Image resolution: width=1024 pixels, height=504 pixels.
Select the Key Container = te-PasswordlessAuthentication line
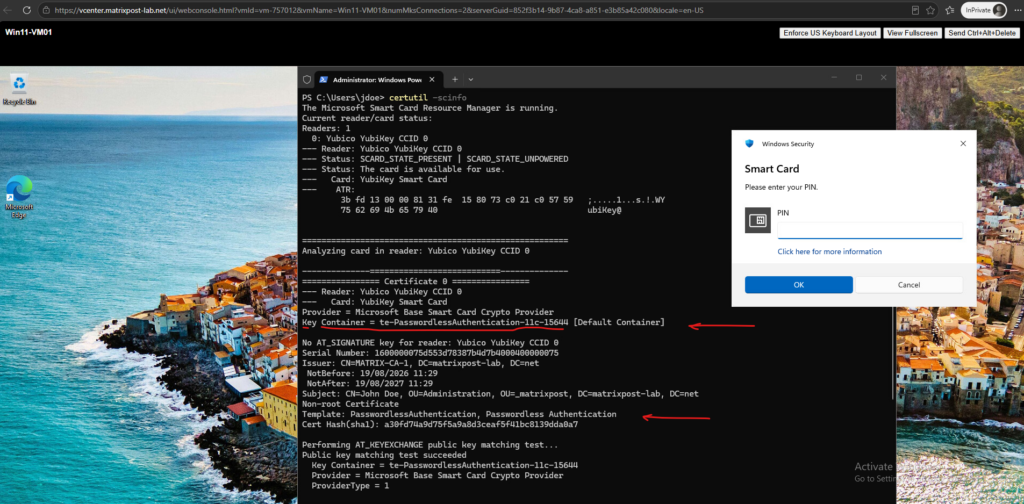coord(483,323)
